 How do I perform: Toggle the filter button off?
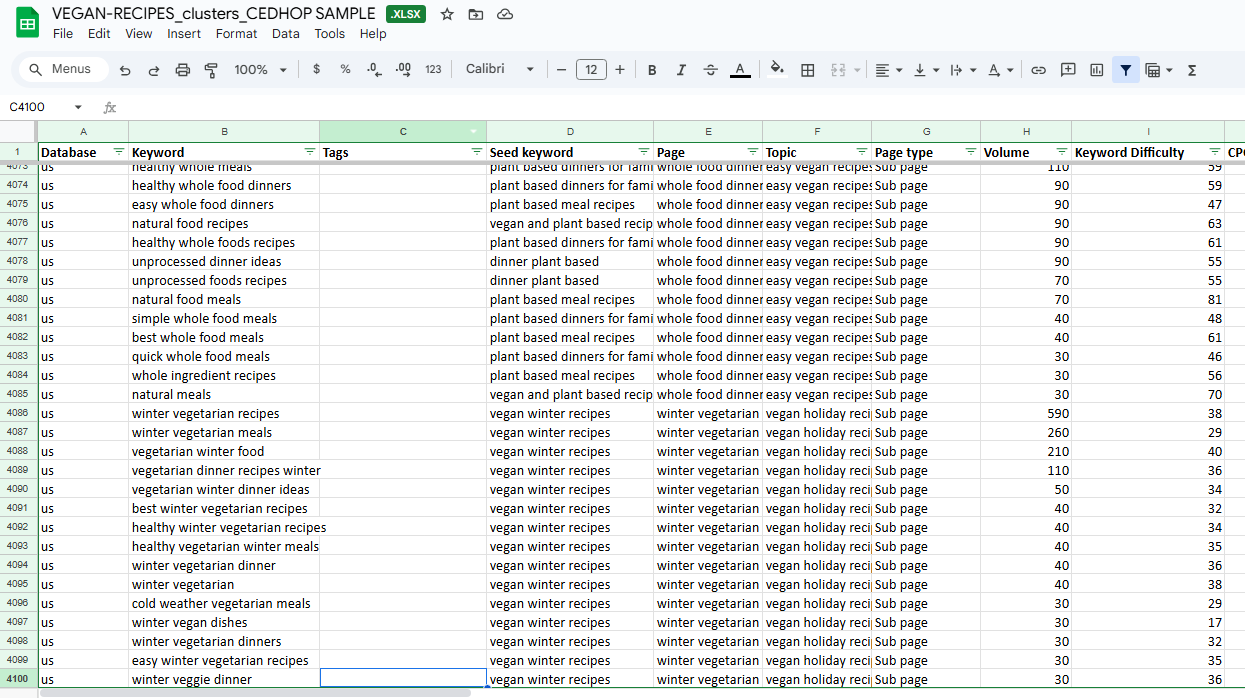(x=1126, y=70)
